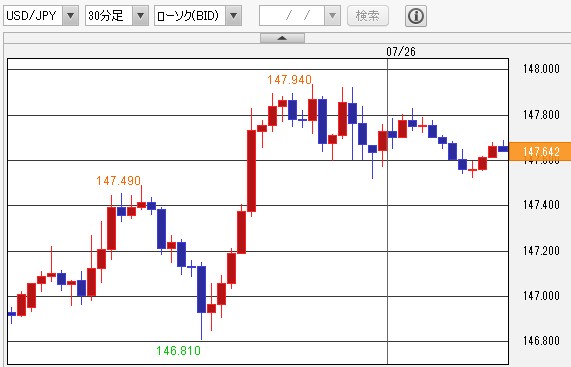
Task: Click the 147.800 price axis label
Action: (x=541, y=115)
